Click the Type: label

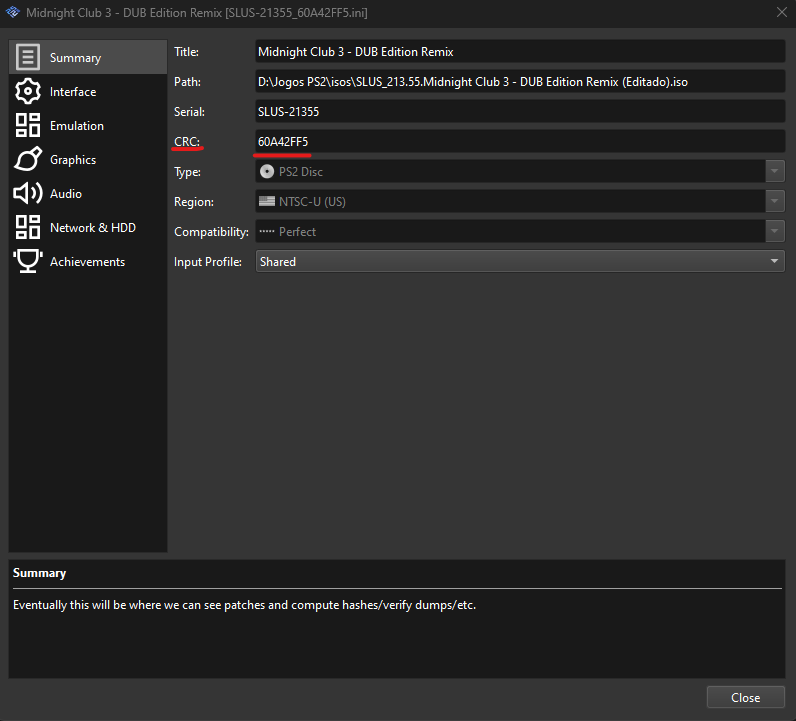click(187, 172)
